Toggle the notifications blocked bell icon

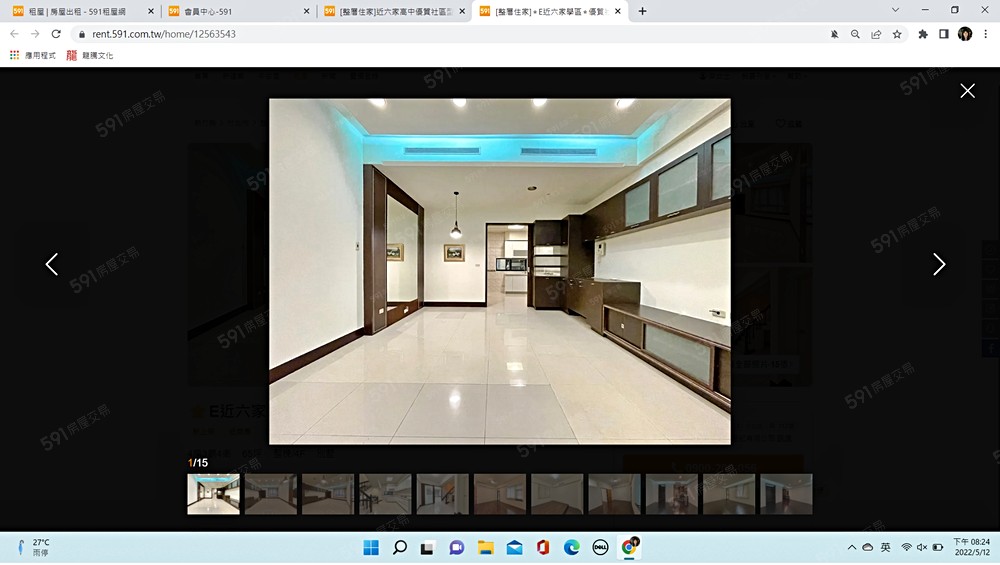click(834, 34)
